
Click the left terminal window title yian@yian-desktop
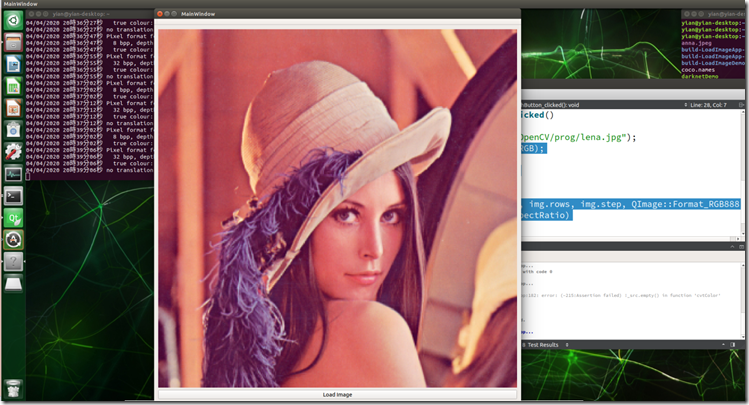[81, 14]
